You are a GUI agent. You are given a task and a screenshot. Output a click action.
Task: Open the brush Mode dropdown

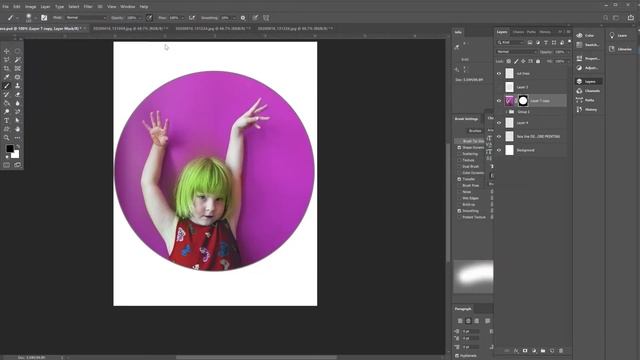pos(86,18)
